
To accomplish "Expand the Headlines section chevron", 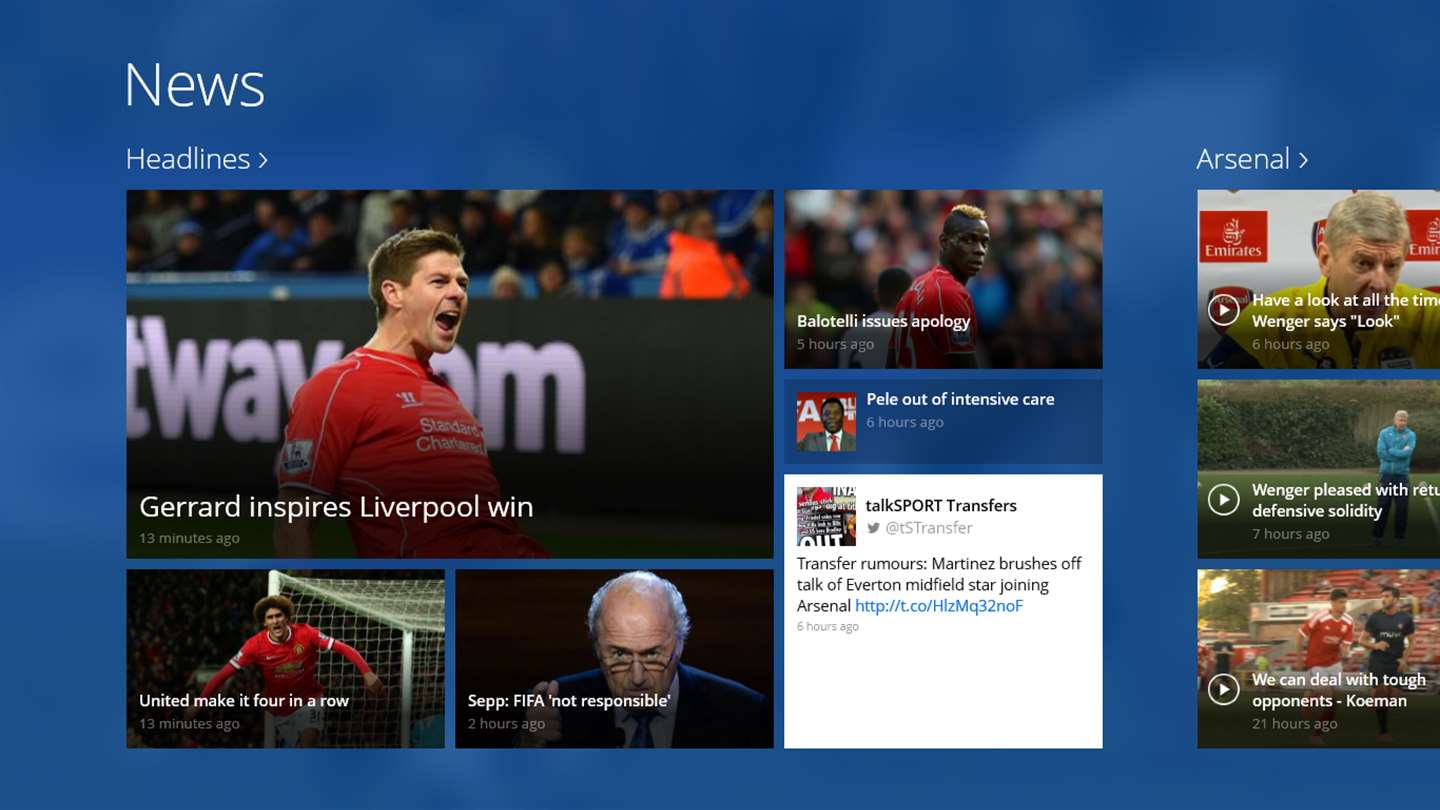I will click(x=263, y=160).
